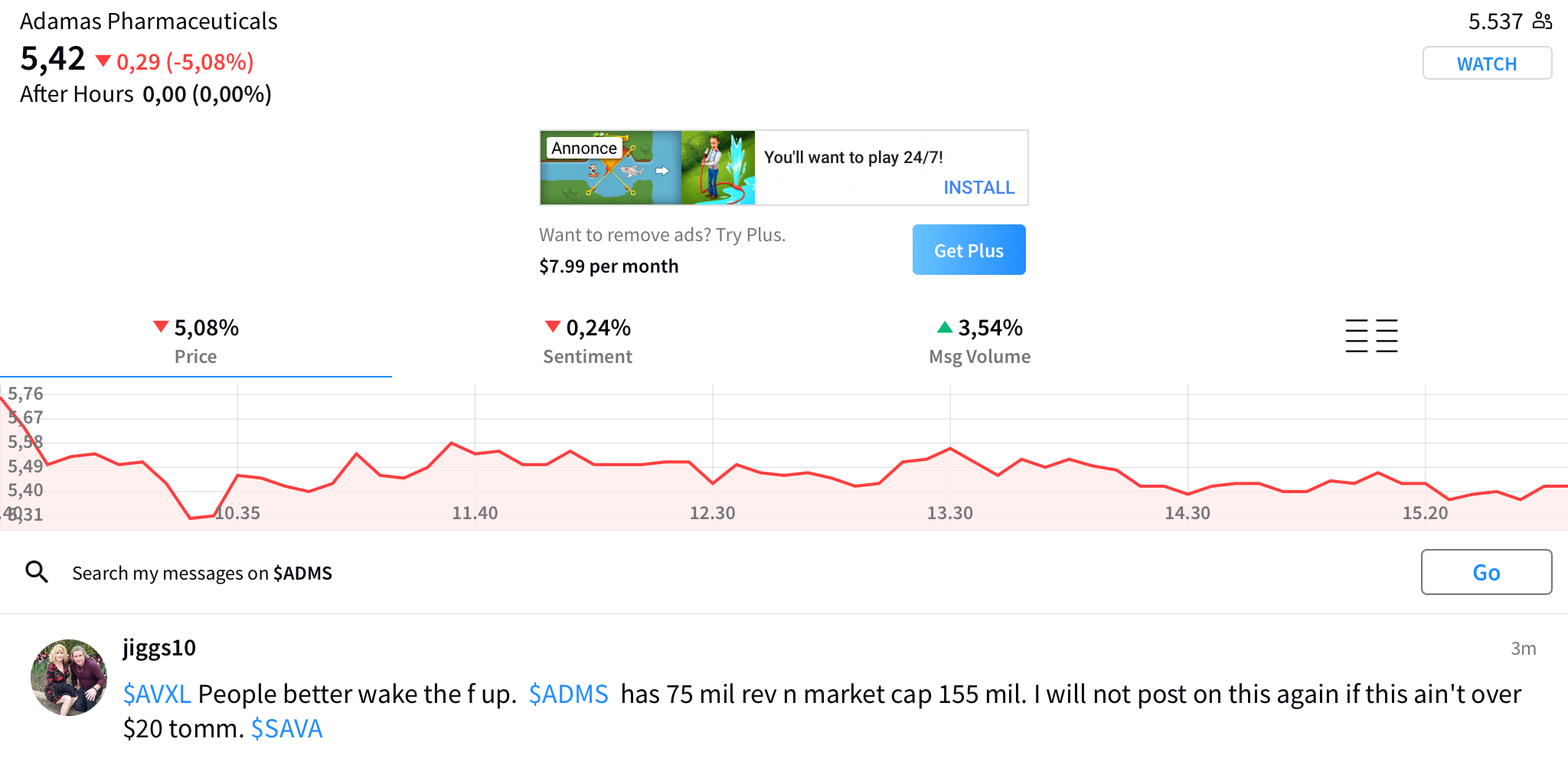
Task: Click INSTALL in the game ad
Action: coord(978,188)
